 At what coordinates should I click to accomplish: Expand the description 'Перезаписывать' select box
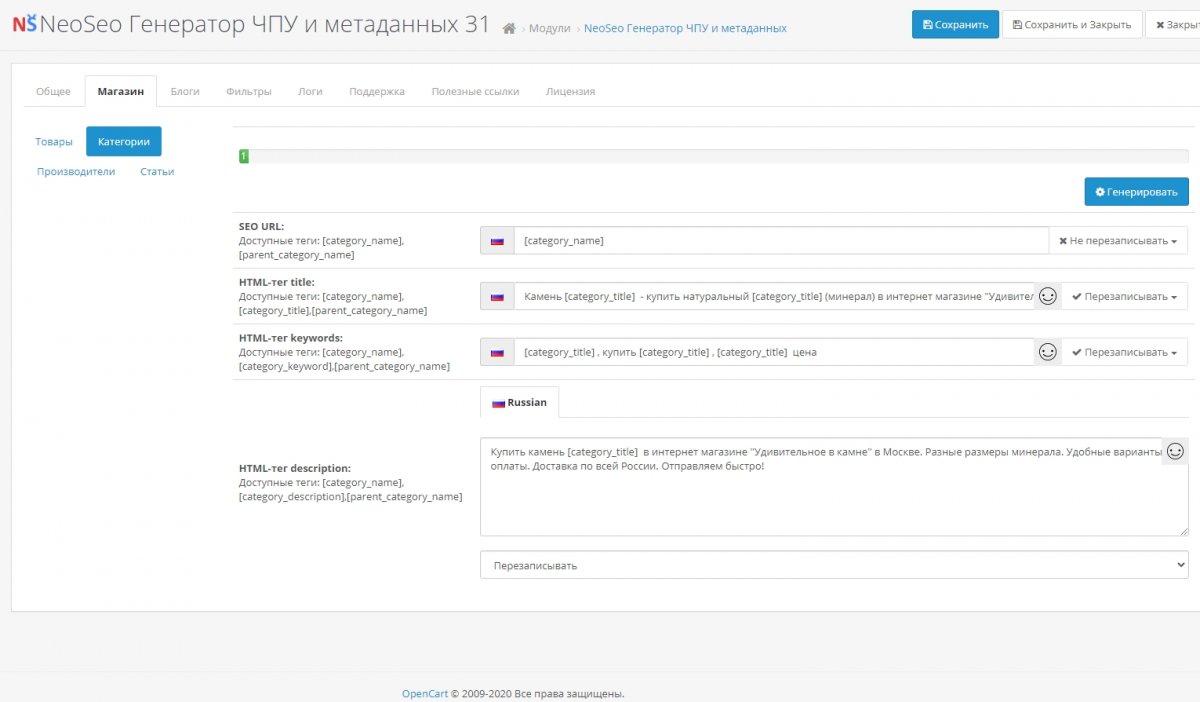pyautogui.click(x=834, y=565)
